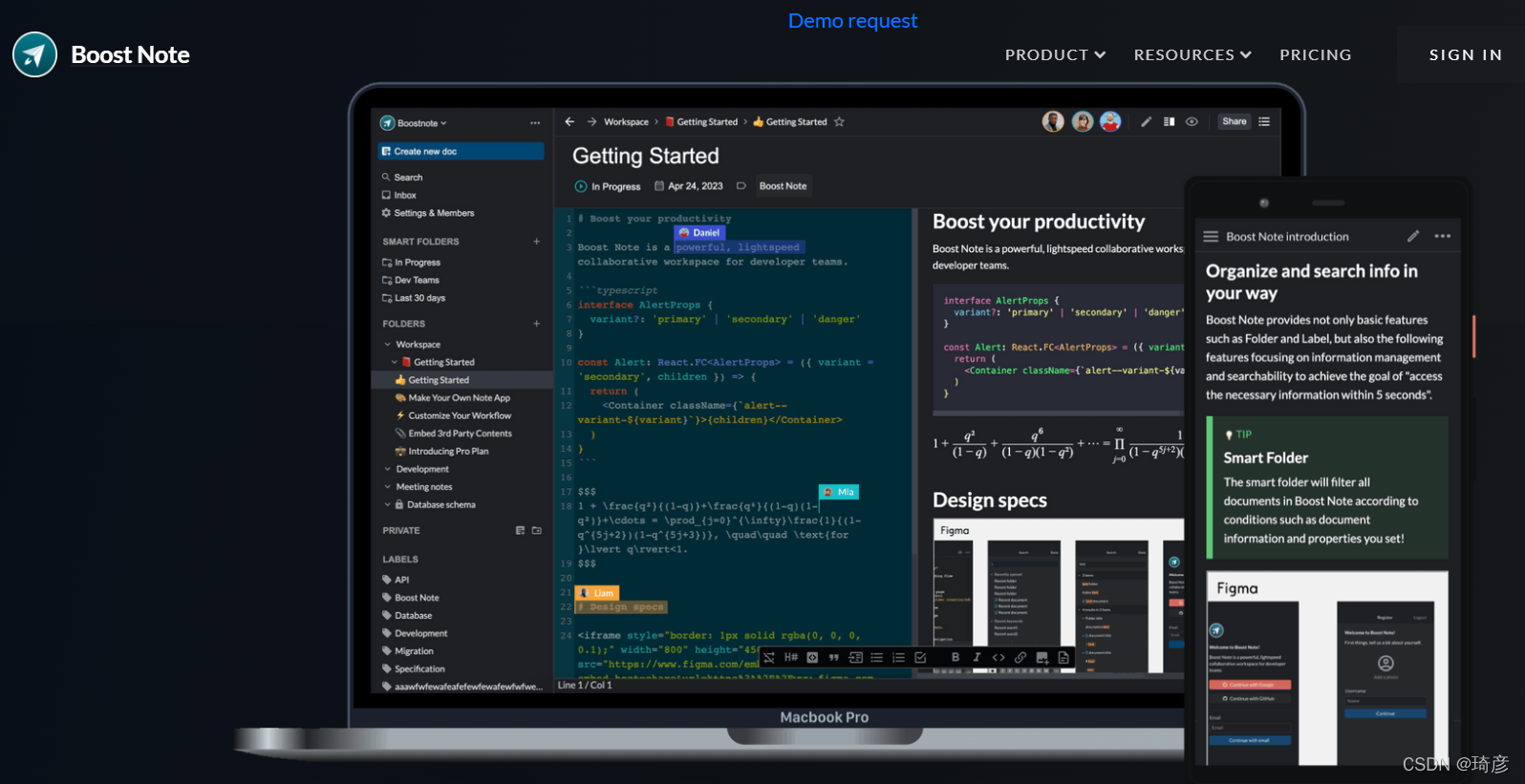Screen dimensions: 1525x784
Task: Expand the Database schema folder
Action: [388, 505]
